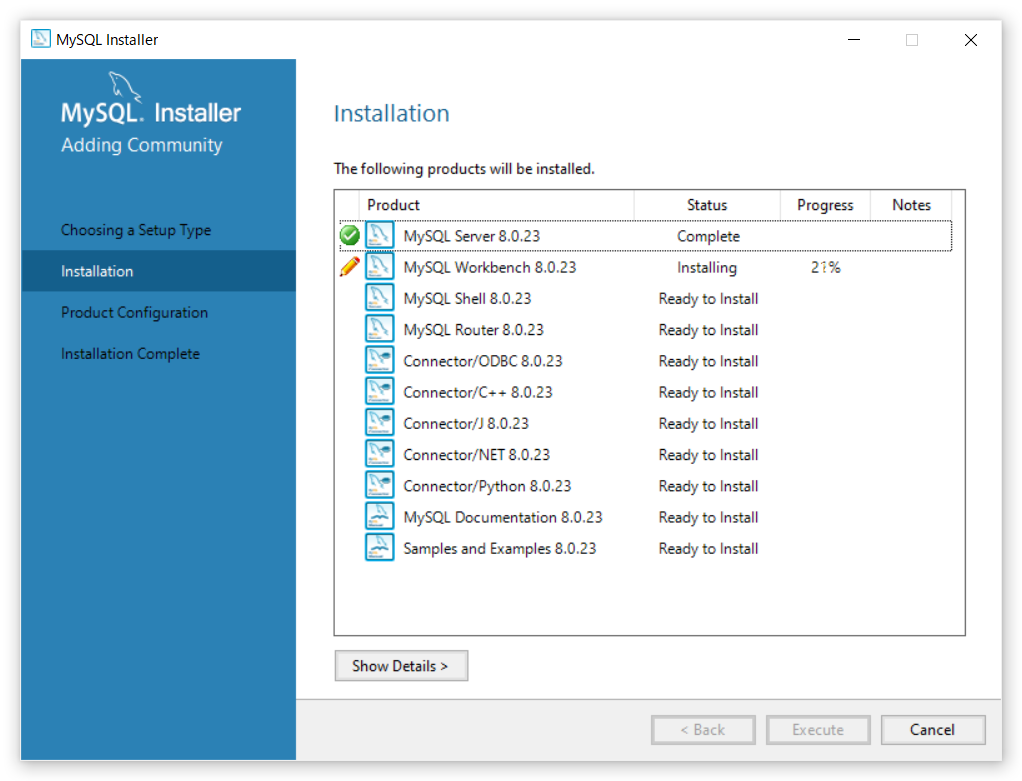Click the MySQL Server 8.0.23 product icon
The height and width of the screenshot is (781, 1022).
[x=379, y=235]
